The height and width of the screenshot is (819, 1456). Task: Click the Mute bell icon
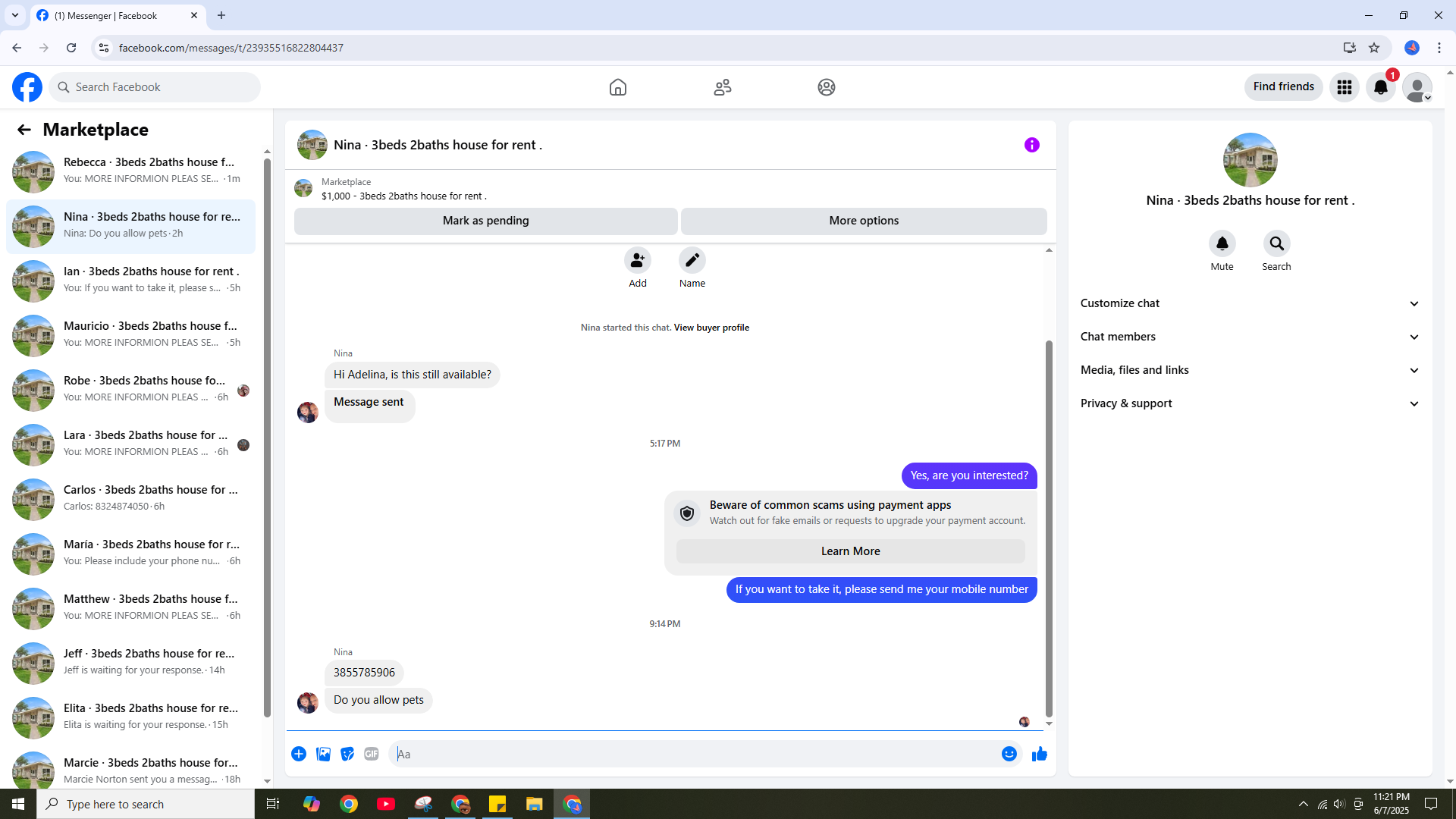(1222, 243)
